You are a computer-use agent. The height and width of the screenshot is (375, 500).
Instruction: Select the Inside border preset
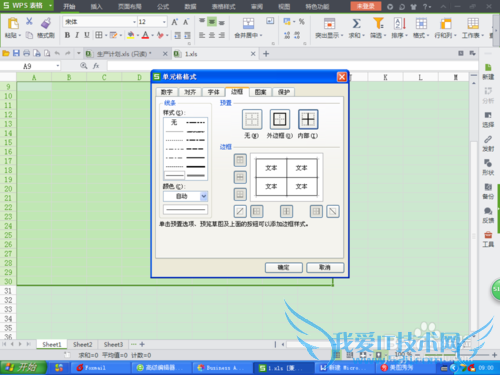tap(308, 119)
